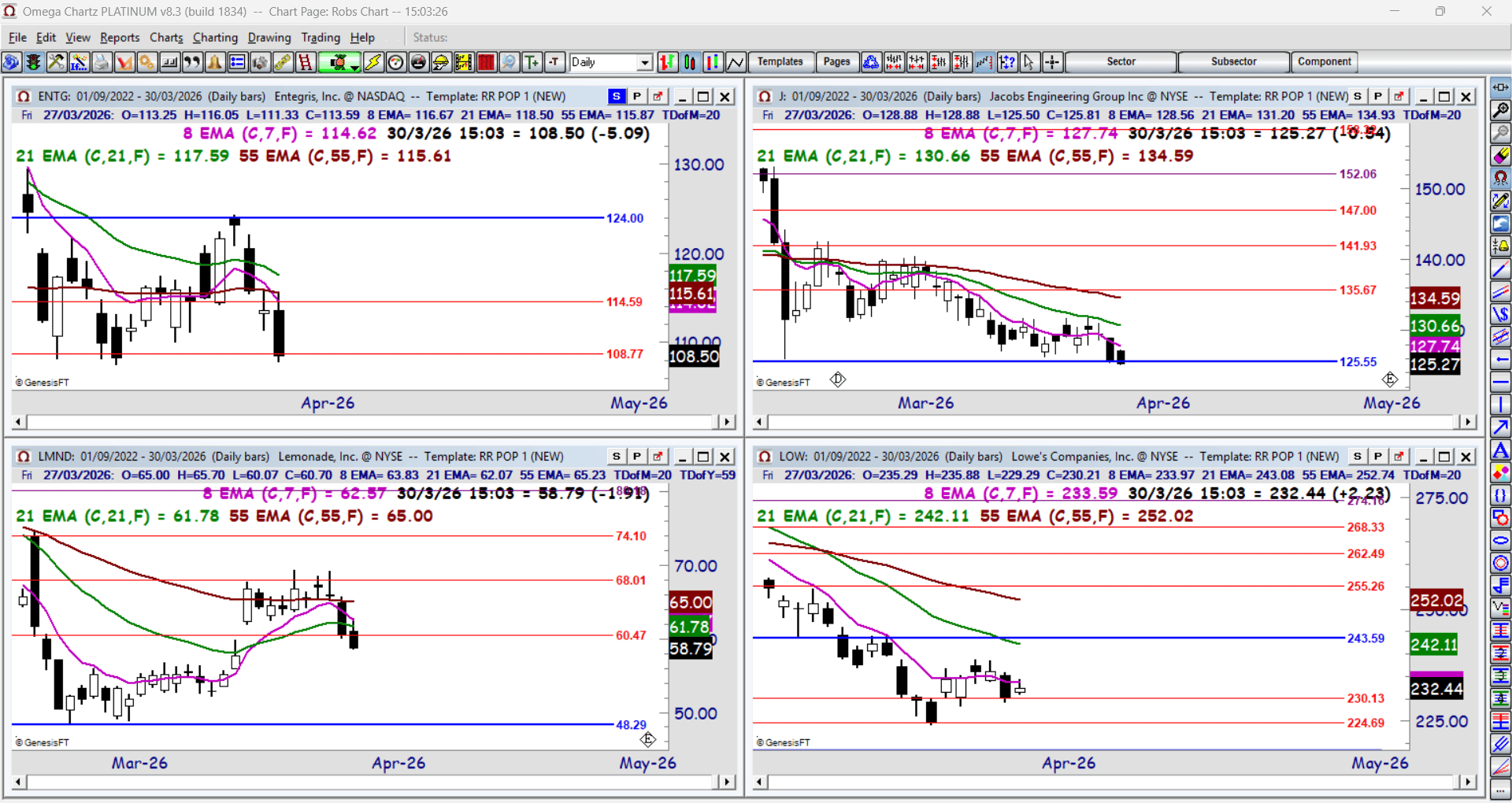
Task: Select the line chart style icon
Action: pyautogui.click(x=736, y=62)
